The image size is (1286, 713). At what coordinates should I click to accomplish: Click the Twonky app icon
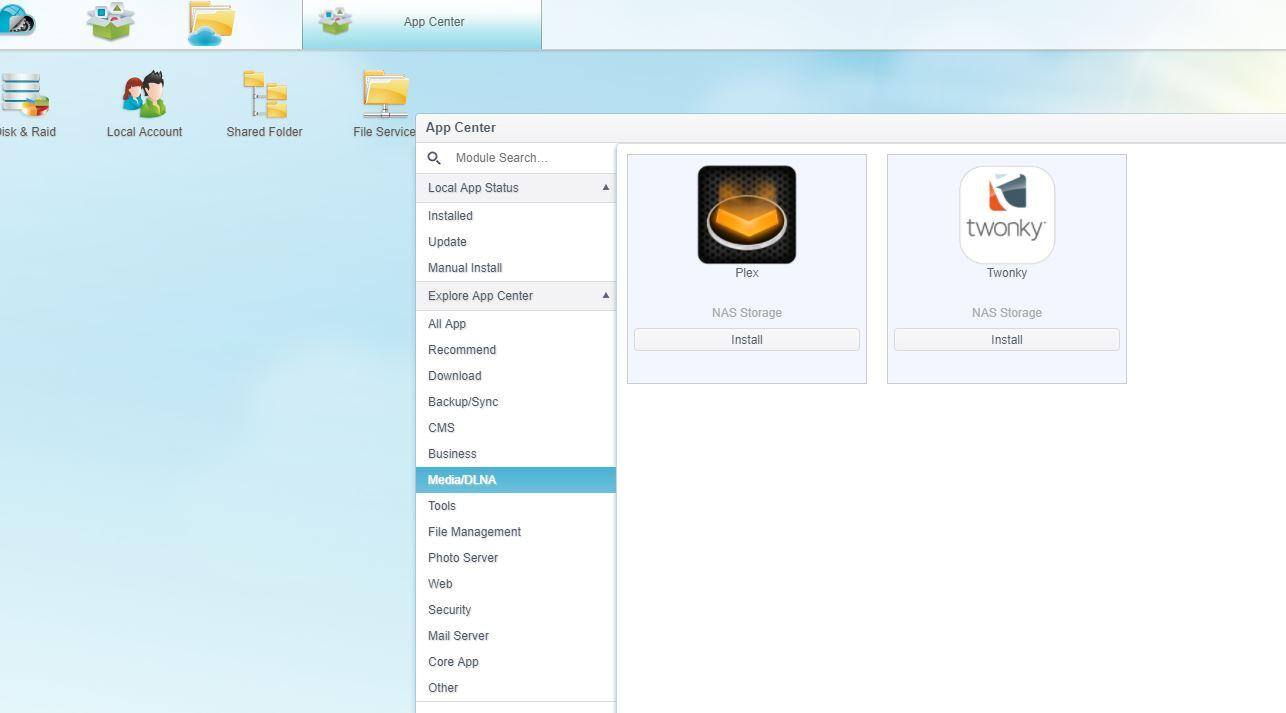(x=1006, y=215)
